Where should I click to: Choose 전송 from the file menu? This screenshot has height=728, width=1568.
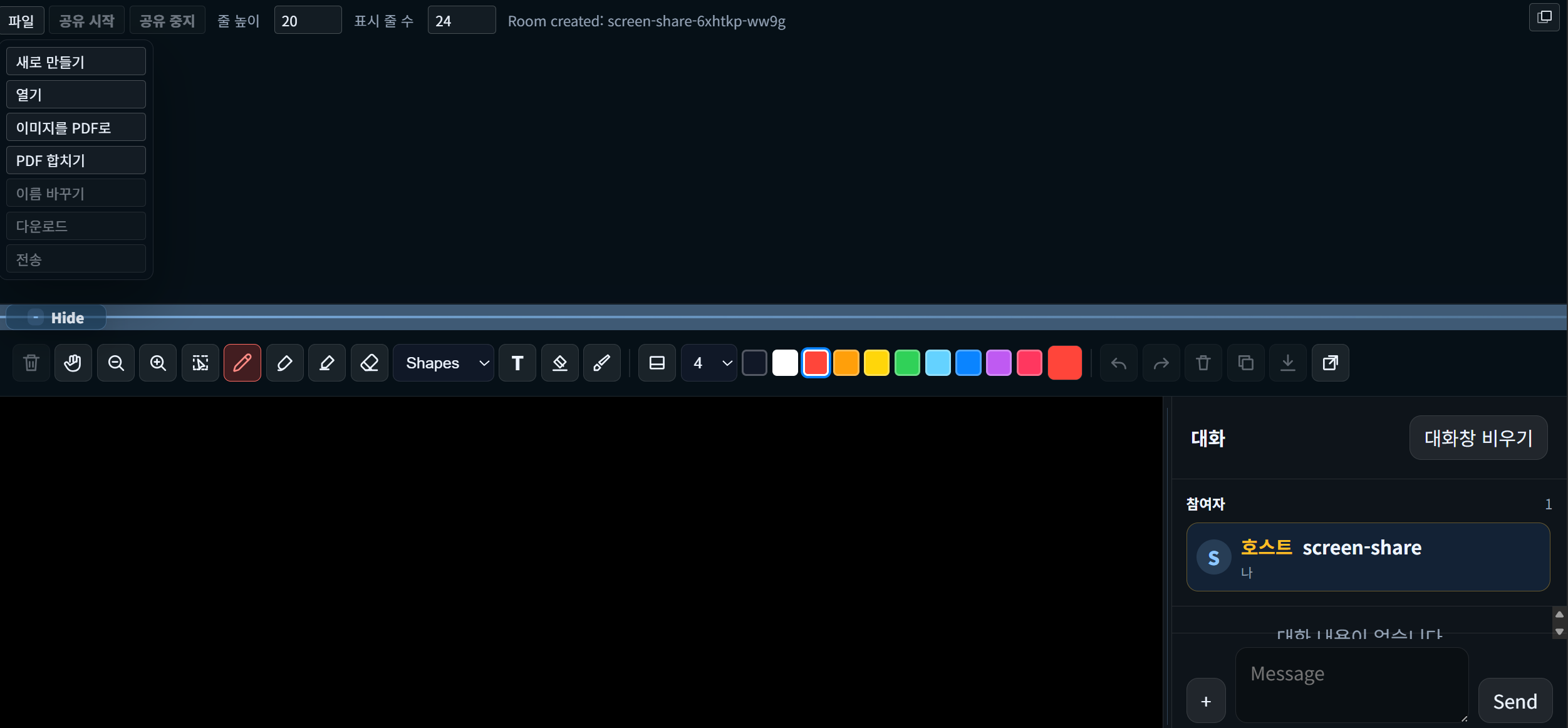76,259
